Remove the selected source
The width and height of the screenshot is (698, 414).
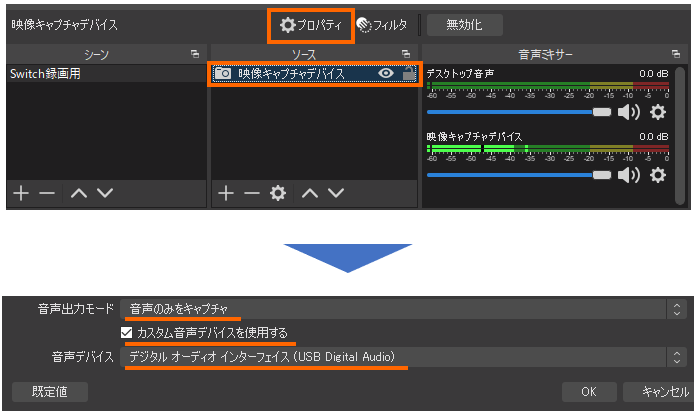click(x=252, y=193)
